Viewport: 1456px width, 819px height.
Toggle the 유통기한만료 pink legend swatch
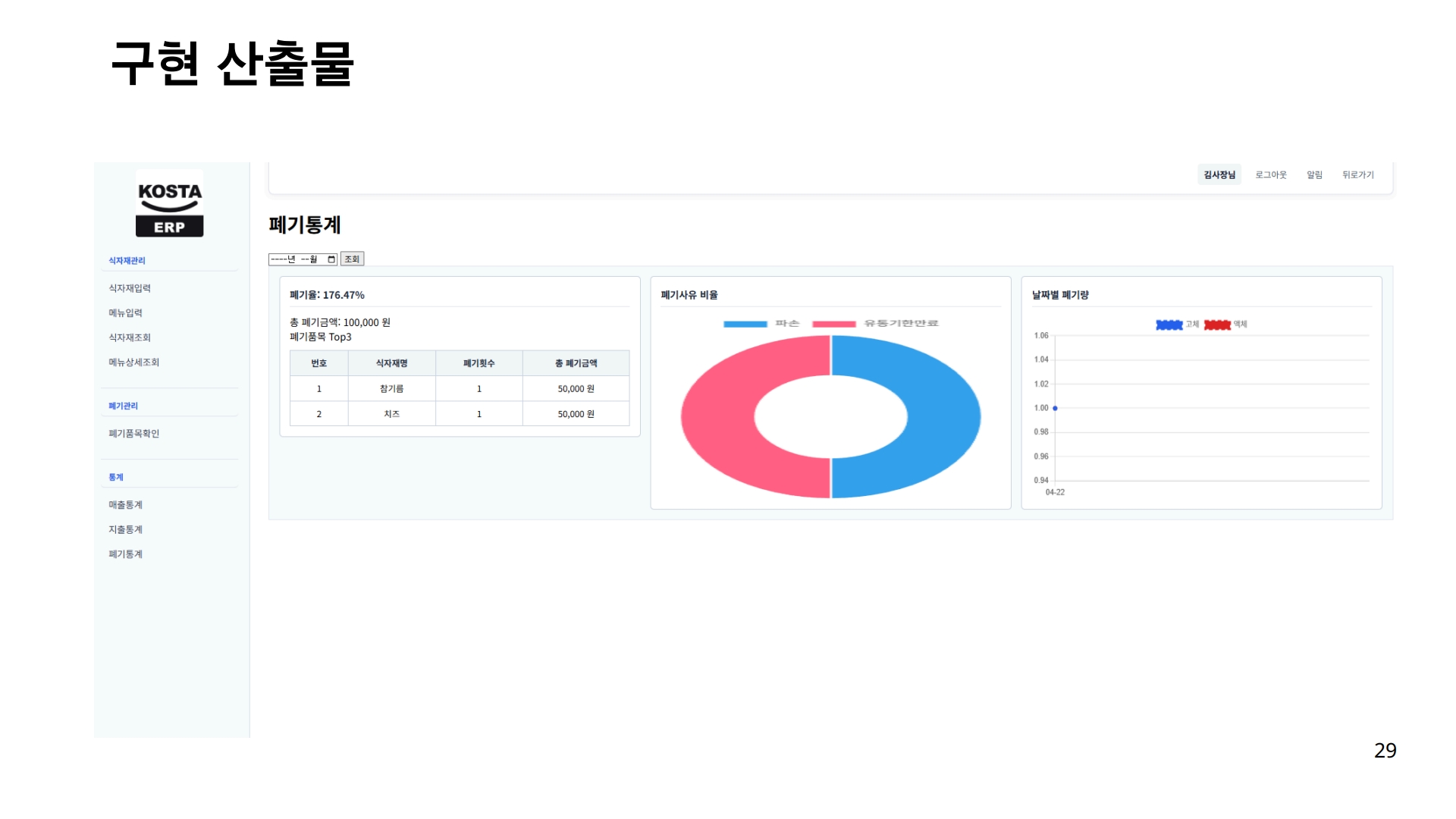click(834, 324)
